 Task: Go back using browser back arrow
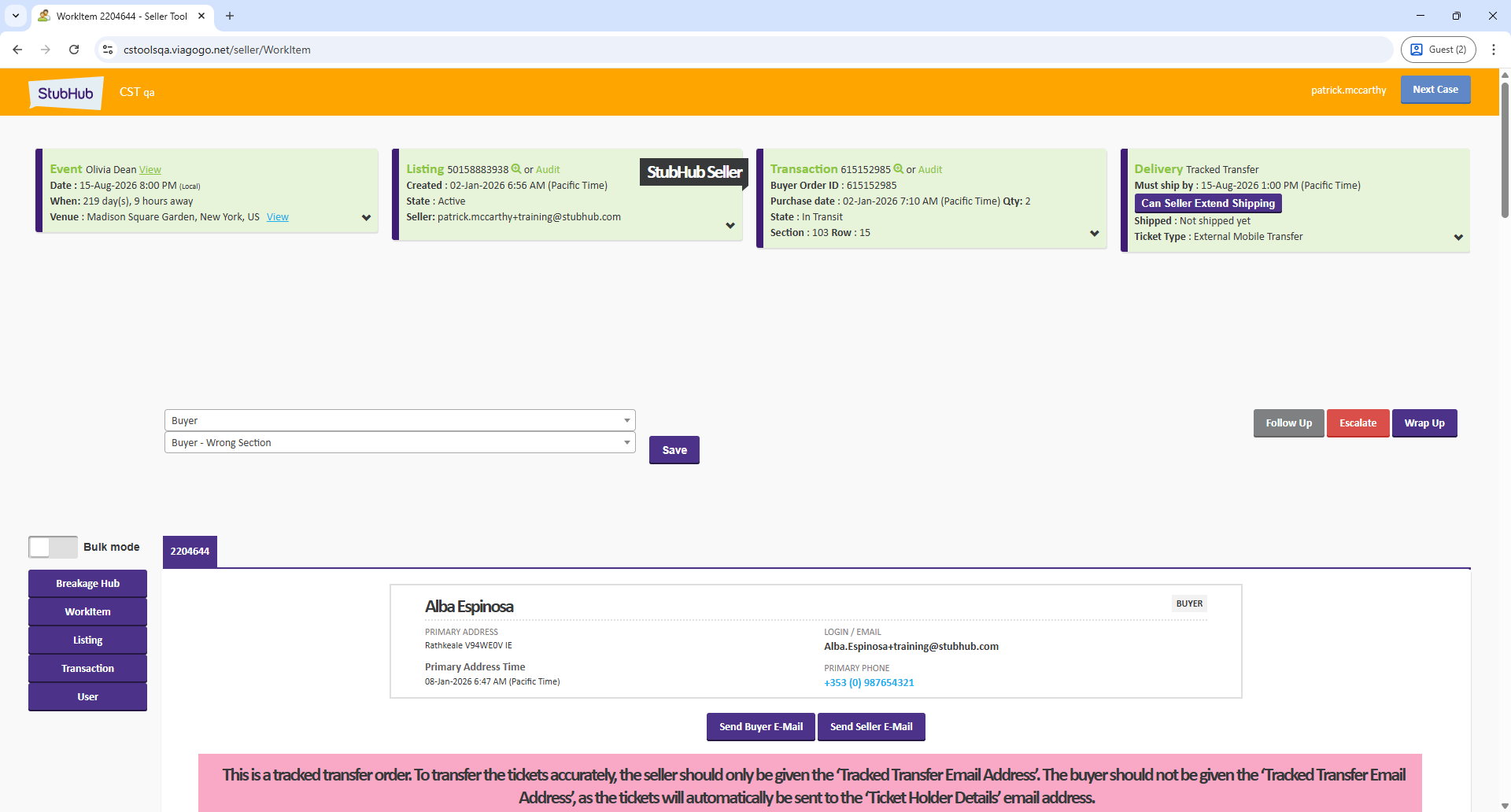17,50
